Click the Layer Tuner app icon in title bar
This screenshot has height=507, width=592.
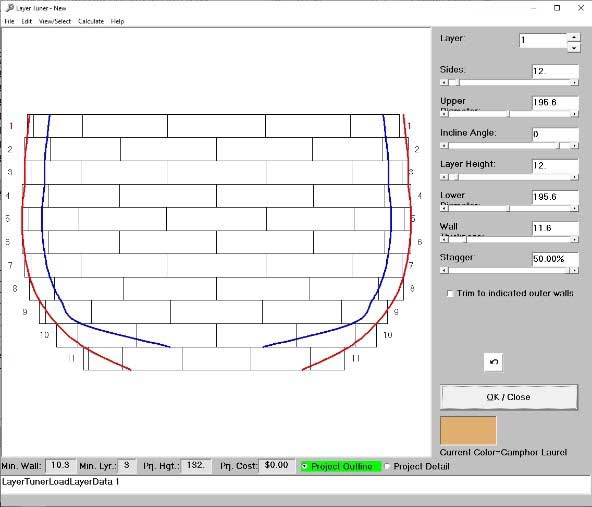(9, 8)
